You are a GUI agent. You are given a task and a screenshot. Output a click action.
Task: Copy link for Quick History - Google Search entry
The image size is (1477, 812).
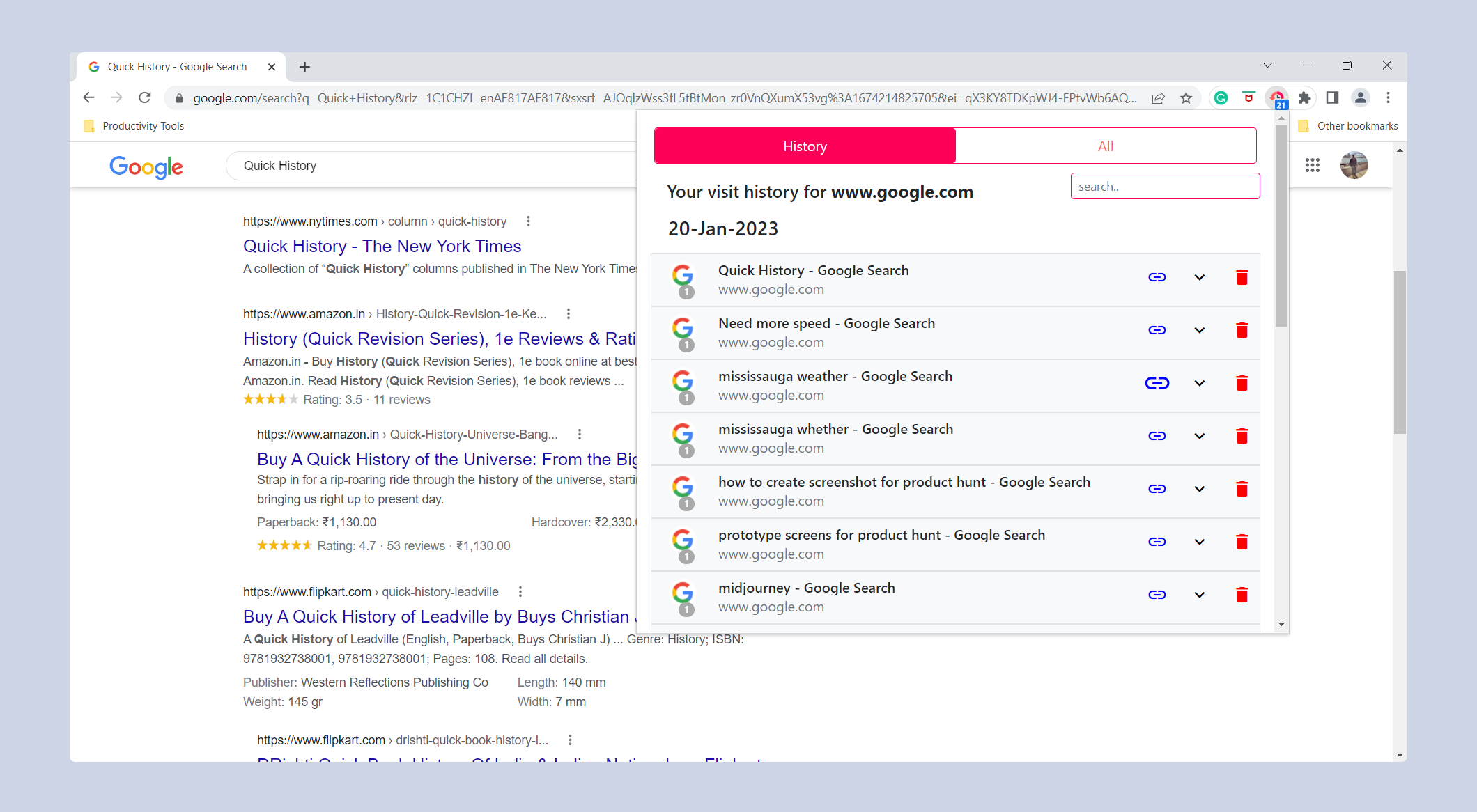coord(1157,277)
